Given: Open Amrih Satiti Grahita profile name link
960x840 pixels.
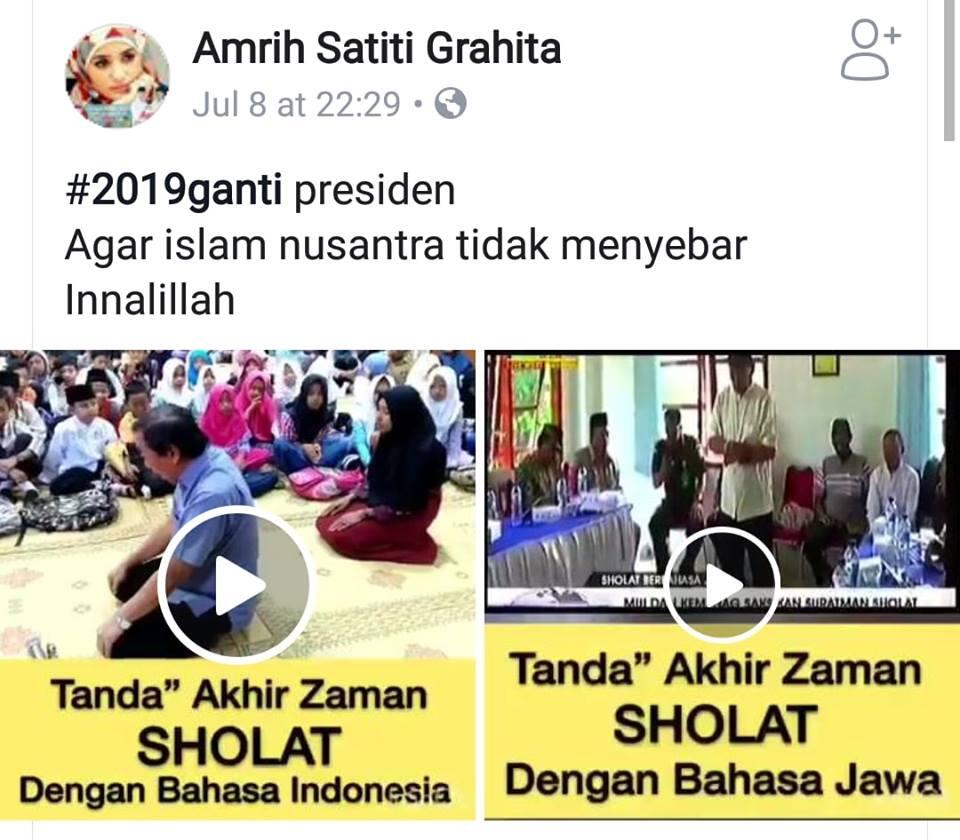Looking at the screenshot, I should (x=377, y=48).
